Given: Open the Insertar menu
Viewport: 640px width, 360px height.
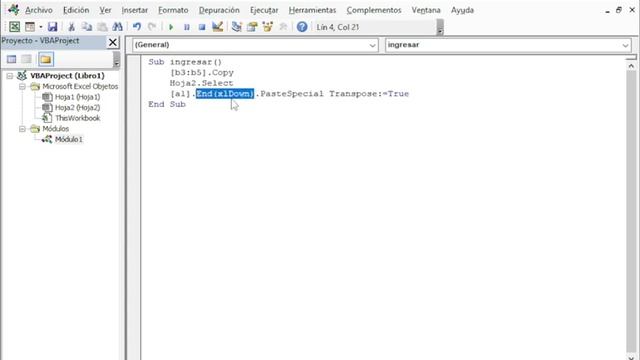Looking at the screenshot, I should tap(135, 10).
